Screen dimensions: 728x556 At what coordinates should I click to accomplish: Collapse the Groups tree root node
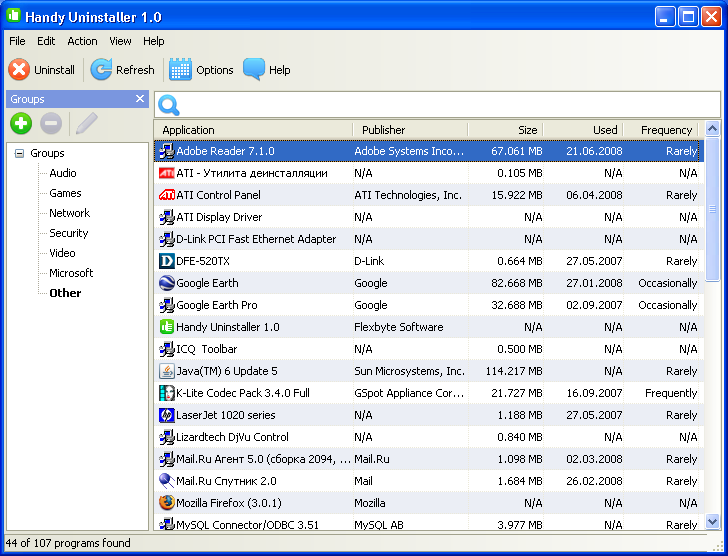(19, 154)
